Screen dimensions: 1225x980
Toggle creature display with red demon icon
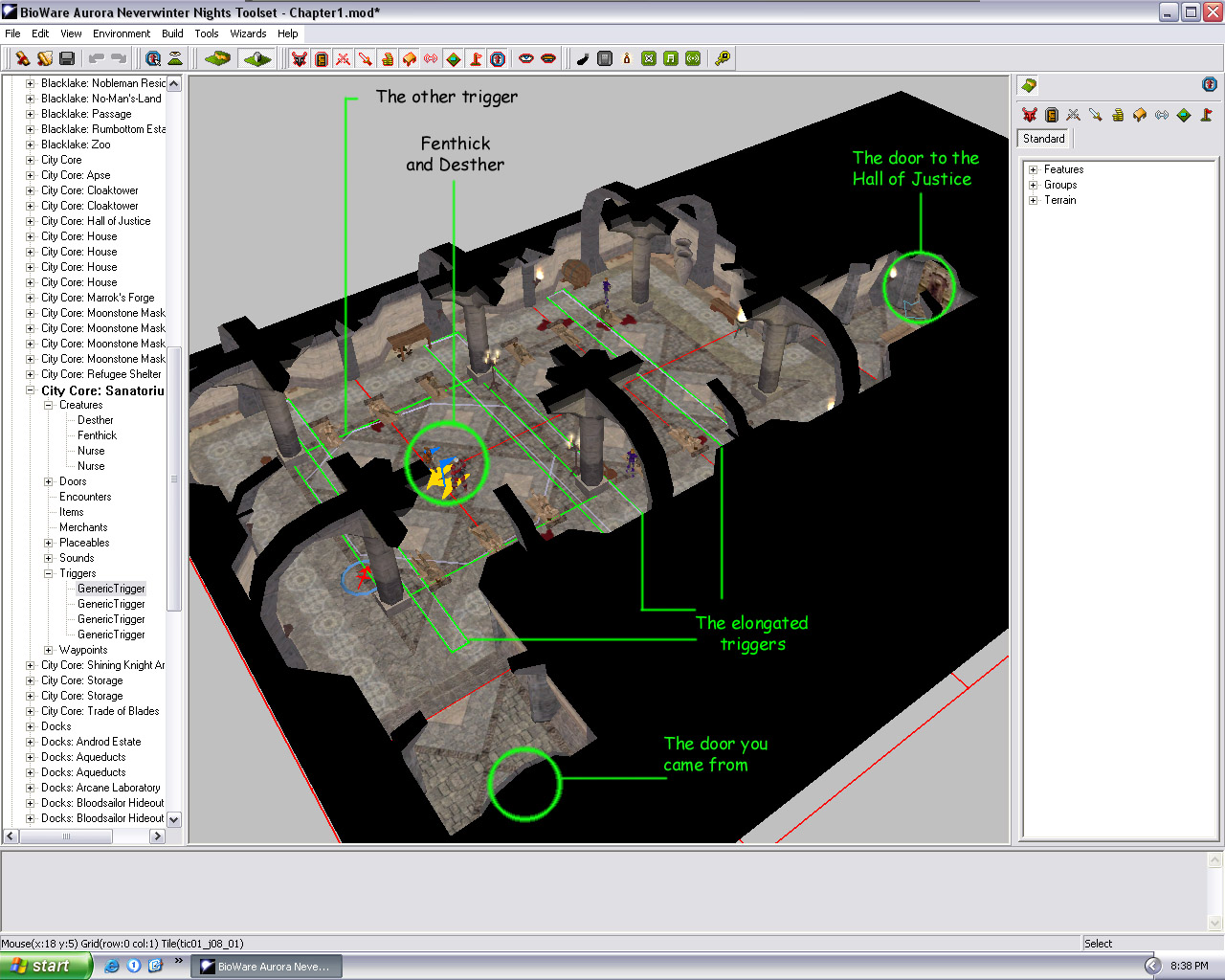coord(300,58)
